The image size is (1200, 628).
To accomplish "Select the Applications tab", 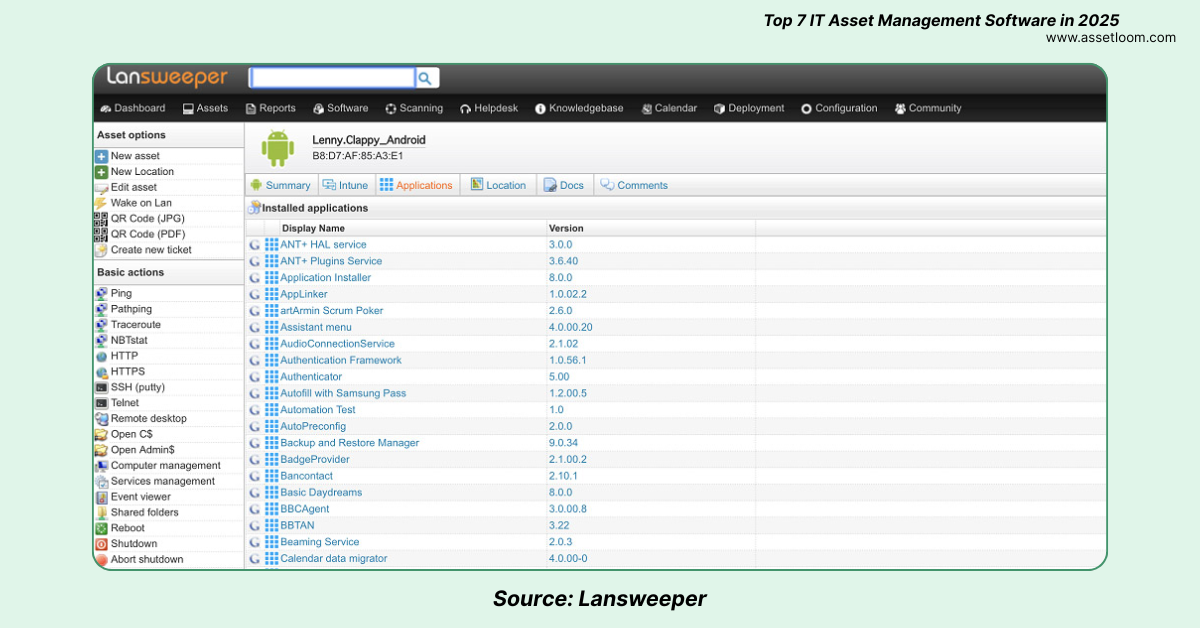I will click(x=416, y=185).
